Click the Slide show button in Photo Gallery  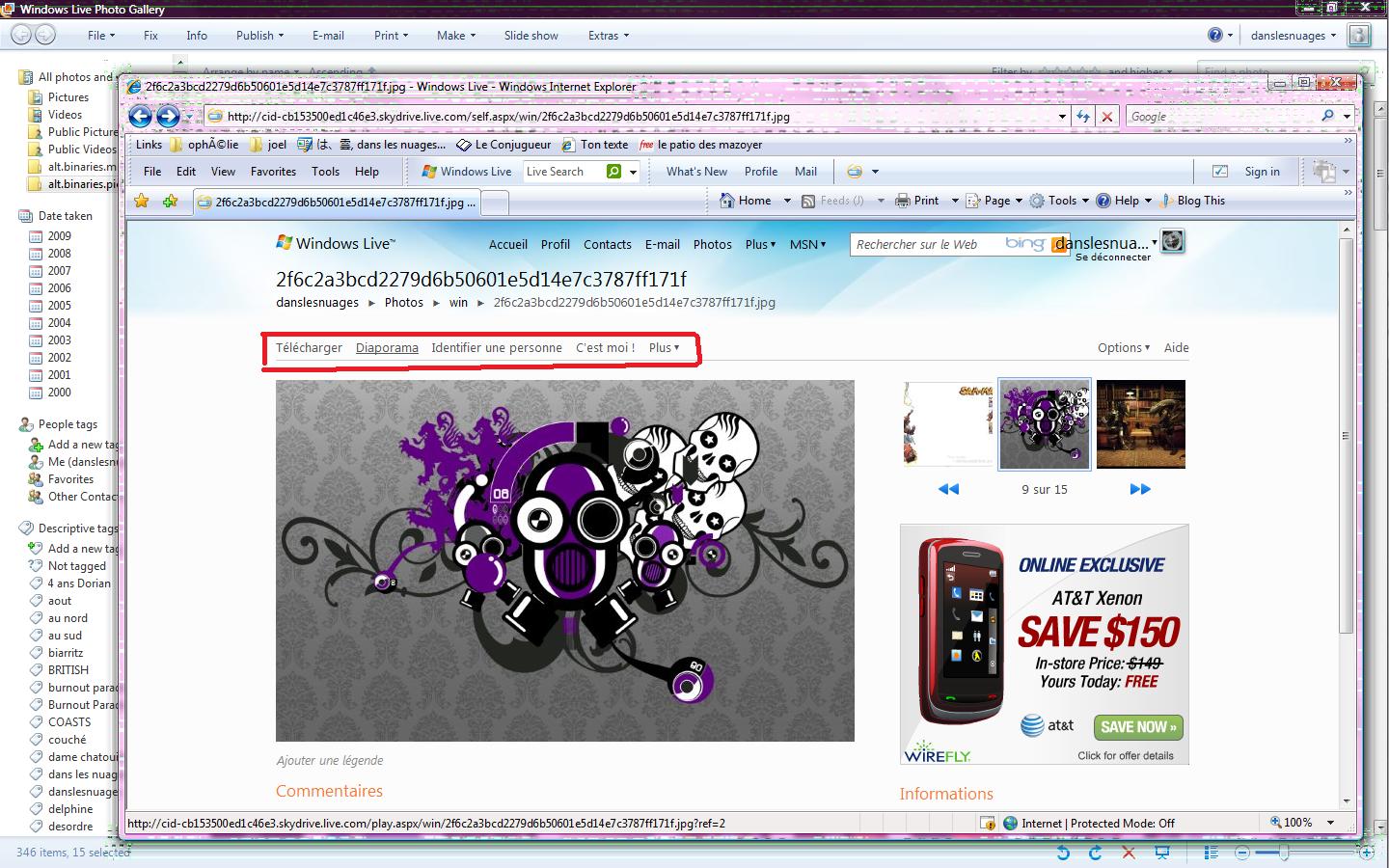pos(531,36)
